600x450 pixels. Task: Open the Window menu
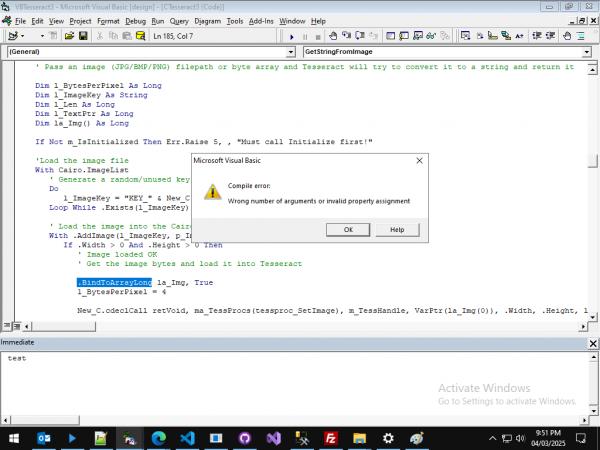pos(292,21)
